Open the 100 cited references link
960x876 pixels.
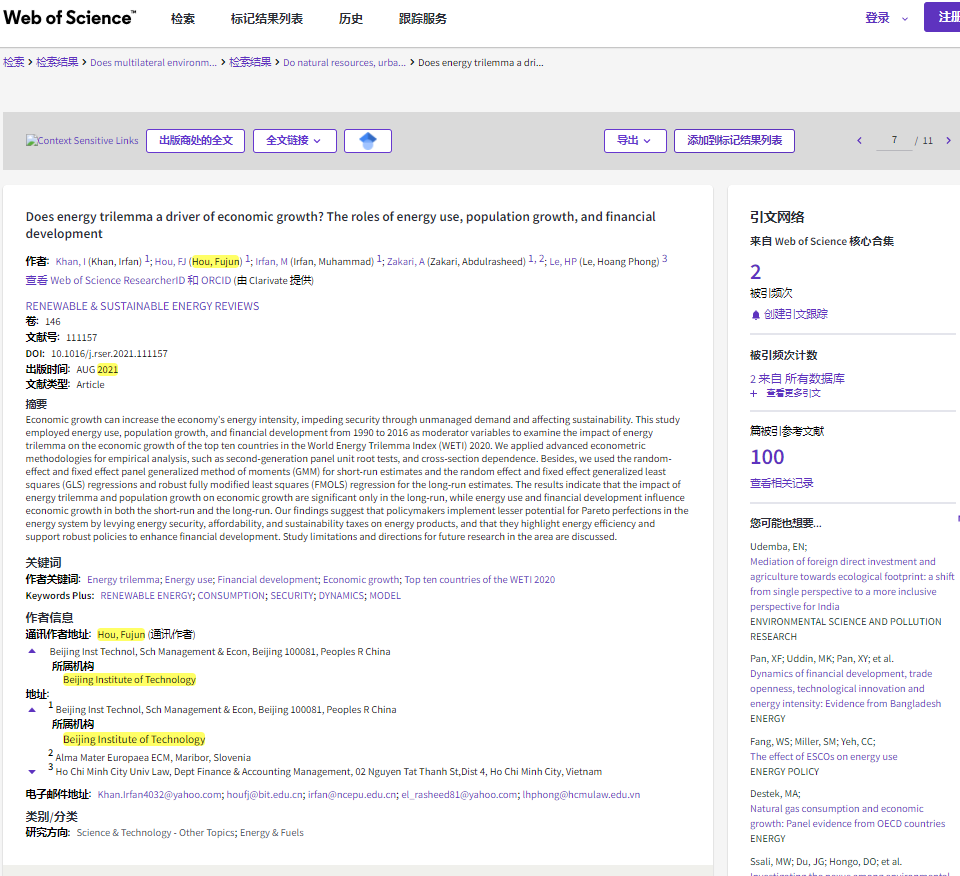pos(767,457)
